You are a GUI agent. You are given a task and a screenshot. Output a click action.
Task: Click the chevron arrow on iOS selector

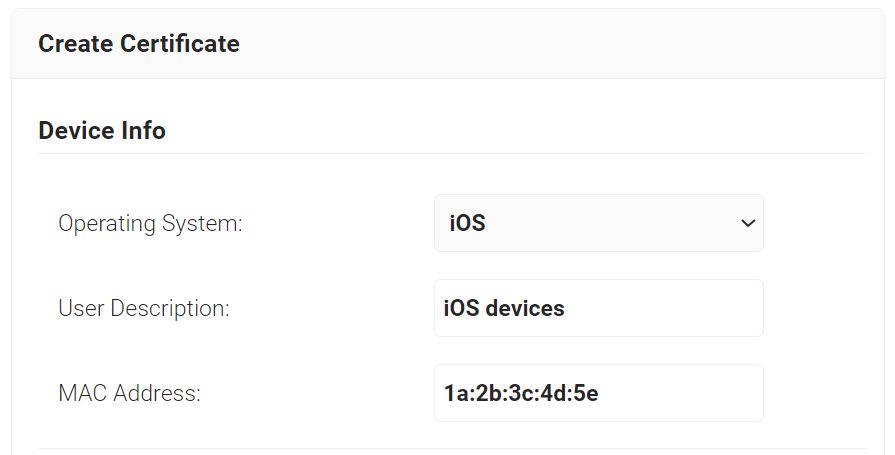point(747,223)
